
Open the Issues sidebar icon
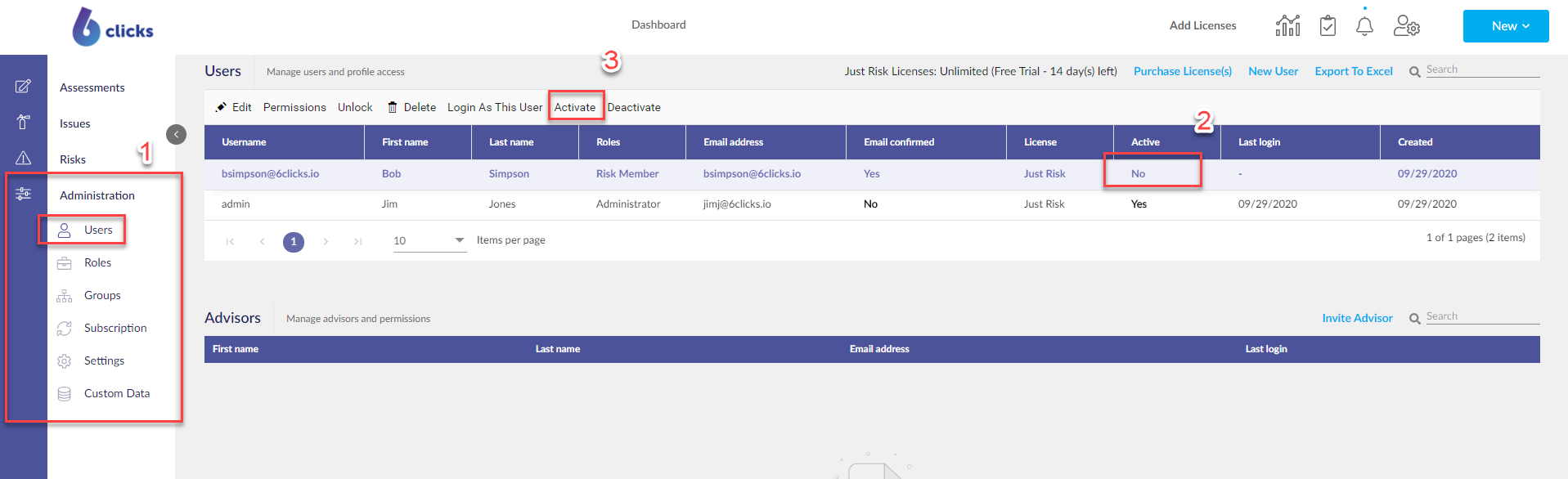(x=24, y=123)
